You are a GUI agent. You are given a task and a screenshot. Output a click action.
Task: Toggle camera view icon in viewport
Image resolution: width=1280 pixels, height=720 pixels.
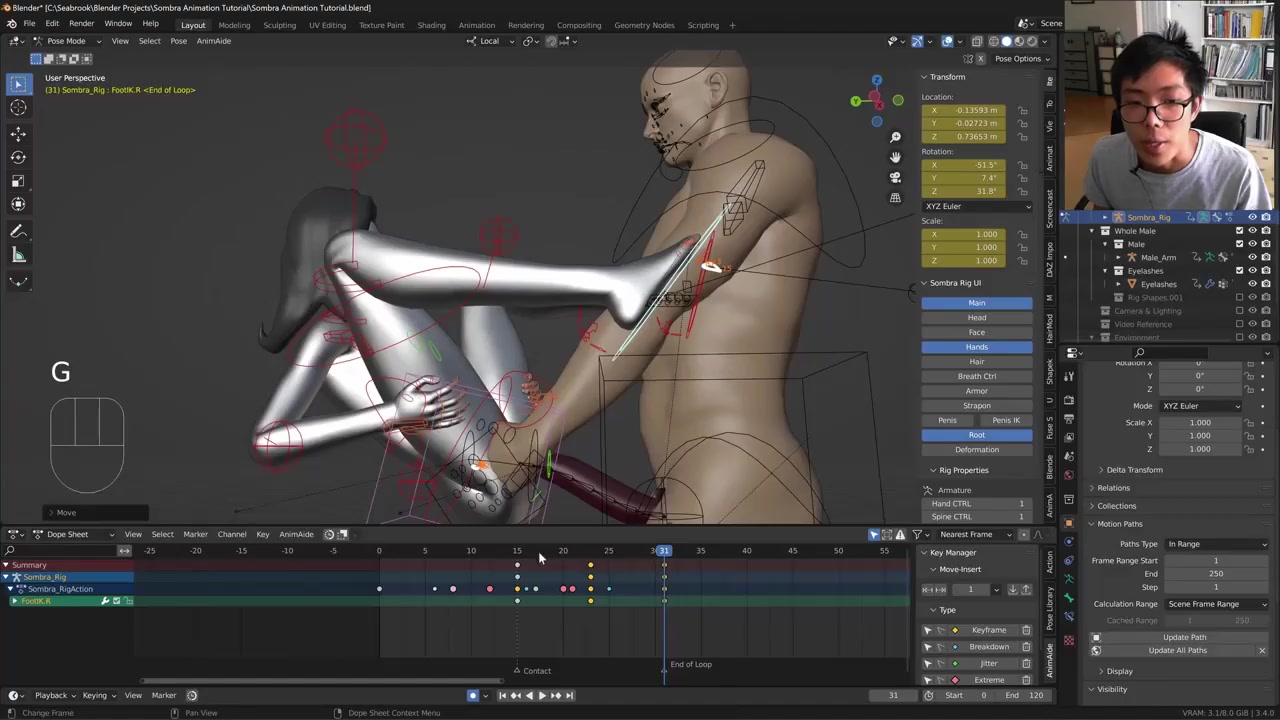point(895,177)
